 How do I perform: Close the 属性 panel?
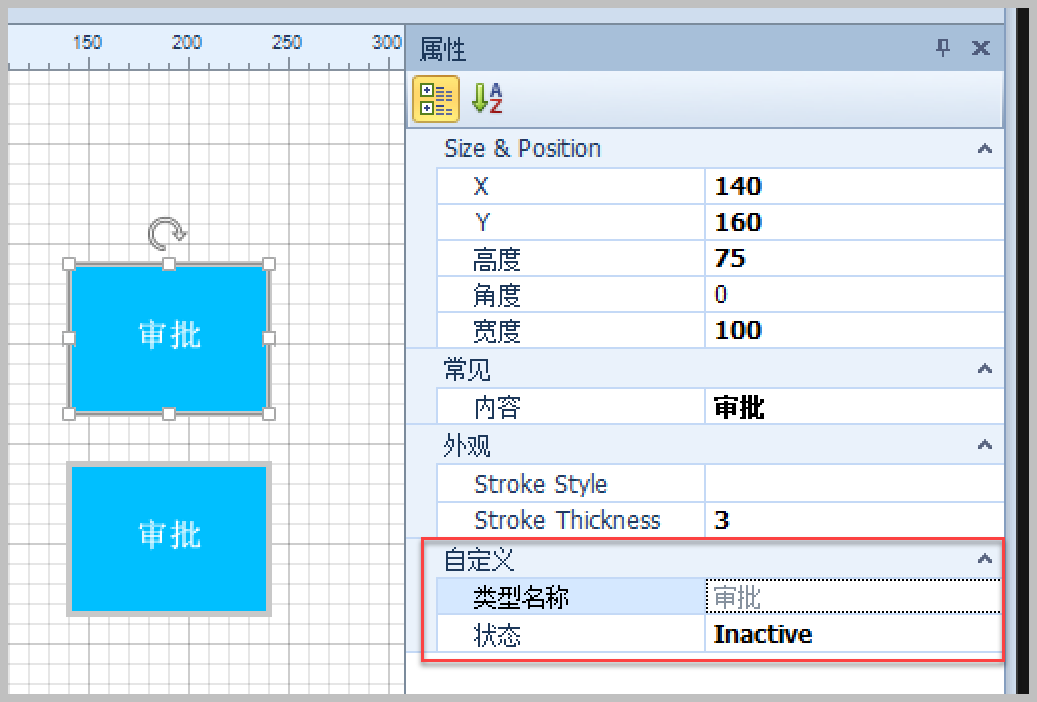click(x=981, y=48)
